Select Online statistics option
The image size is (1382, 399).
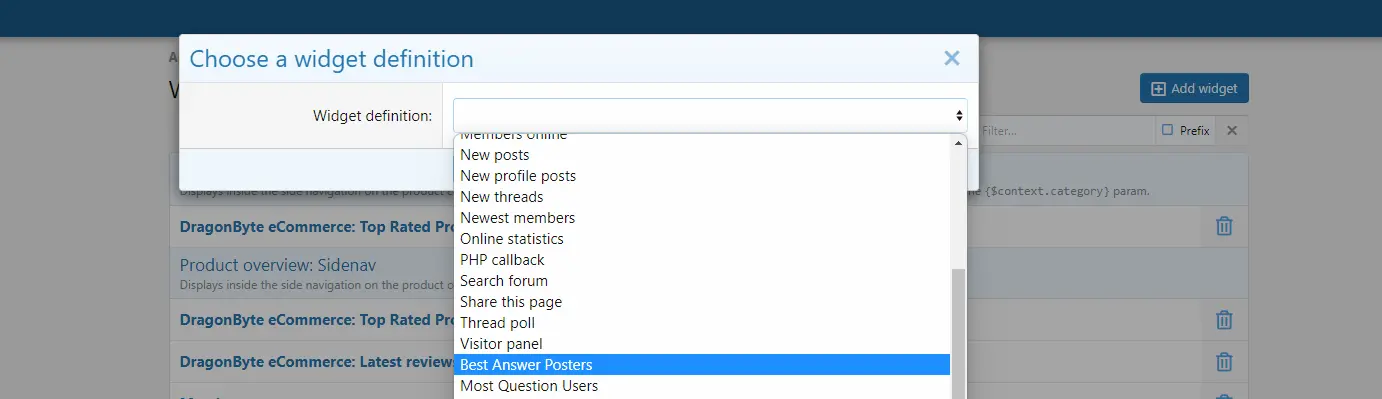click(702, 239)
